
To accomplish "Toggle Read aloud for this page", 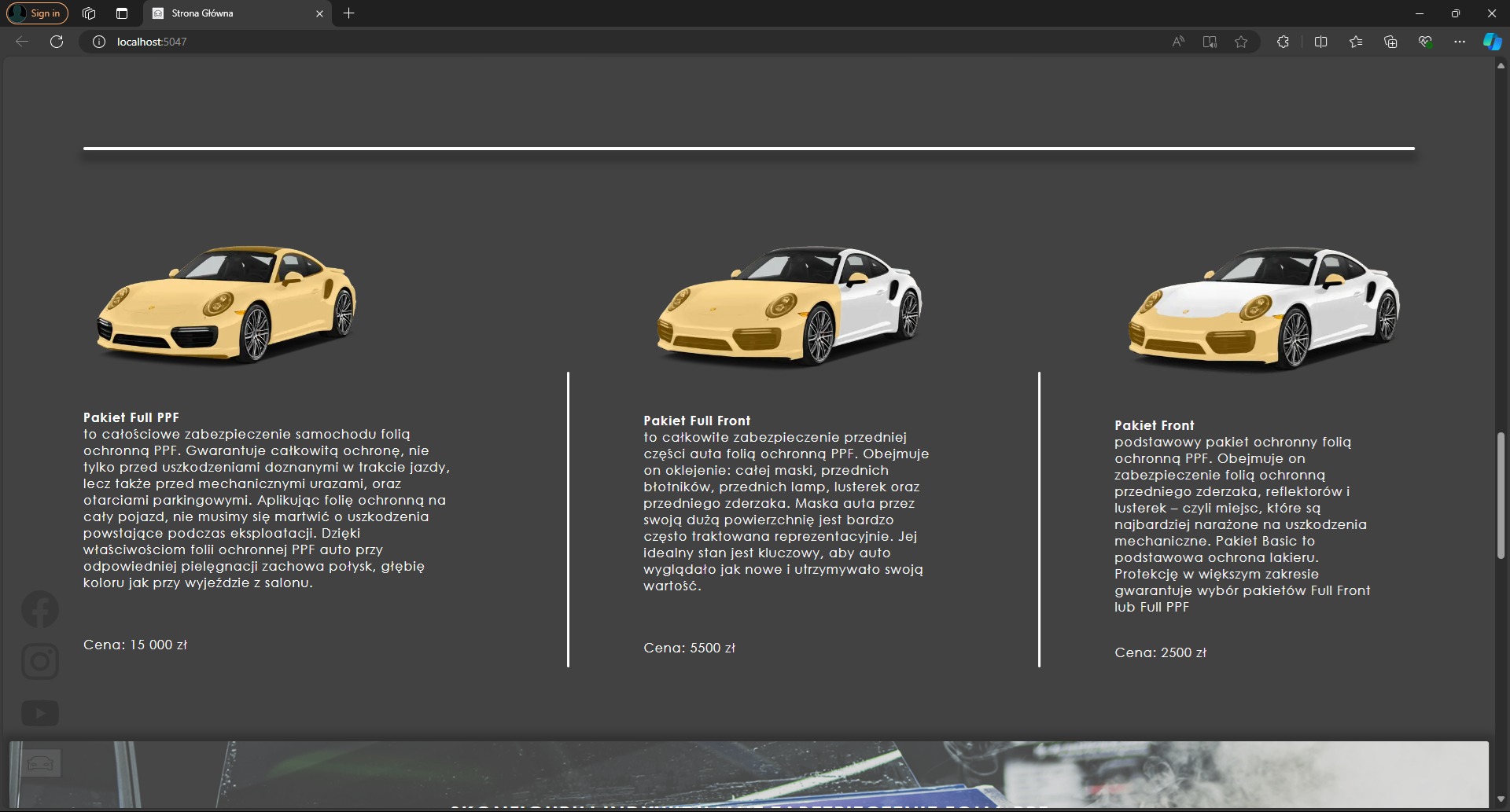I will [1178, 42].
